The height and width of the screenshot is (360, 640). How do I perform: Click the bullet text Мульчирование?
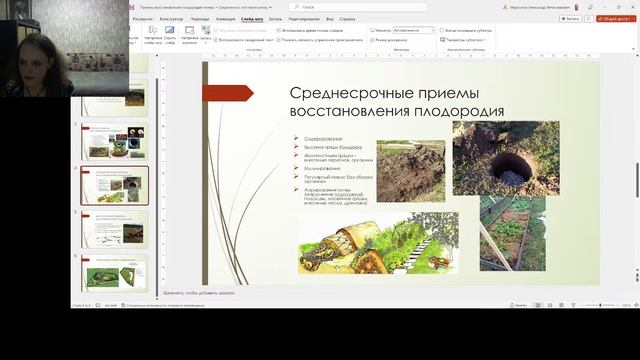click(322, 168)
